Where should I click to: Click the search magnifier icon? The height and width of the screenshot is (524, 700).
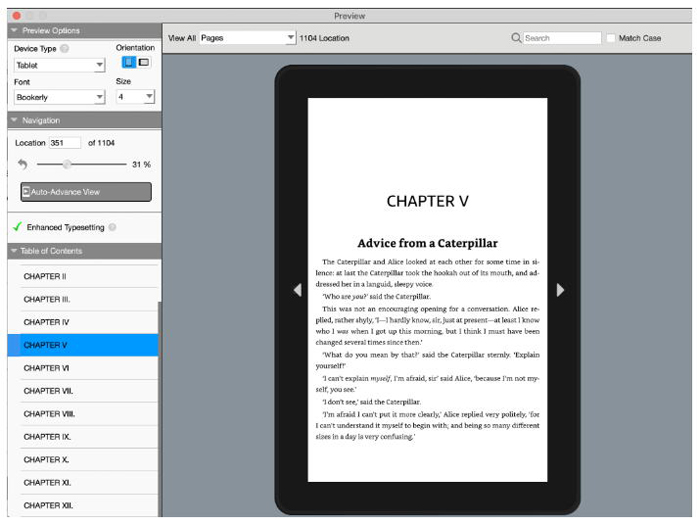click(x=516, y=38)
